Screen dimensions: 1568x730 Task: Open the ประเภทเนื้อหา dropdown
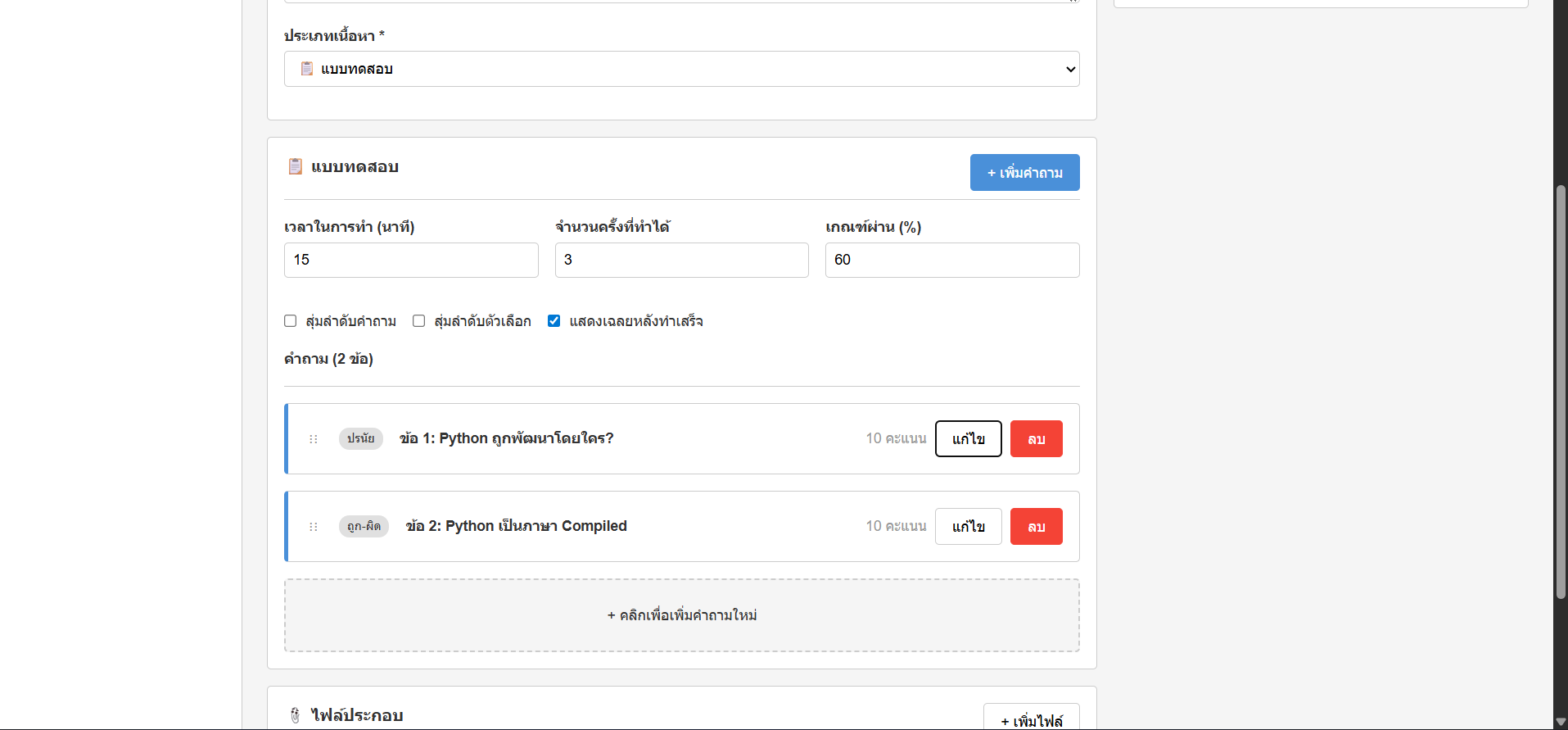pos(681,69)
